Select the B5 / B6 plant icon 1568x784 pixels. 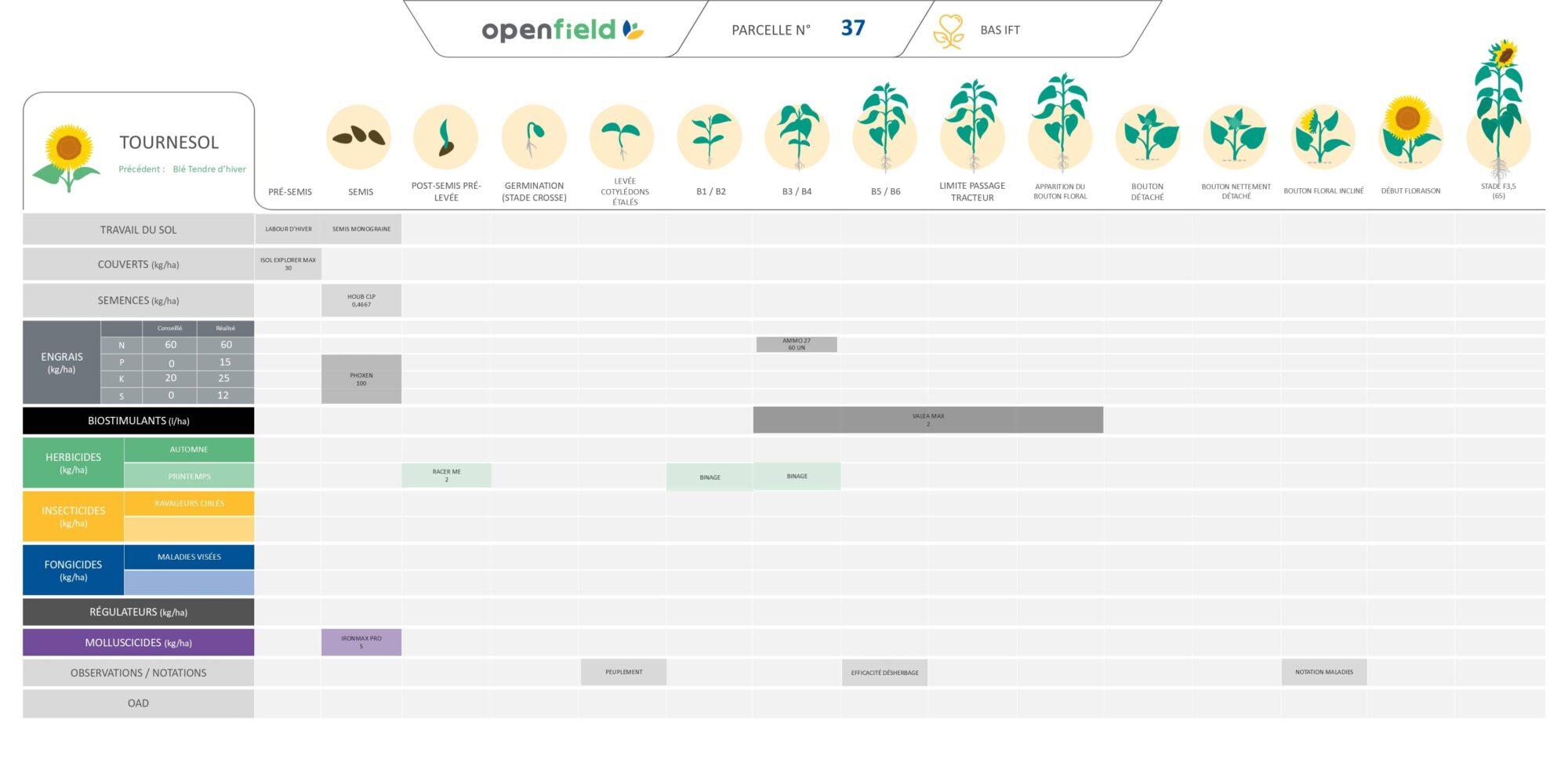tap(885, 129)
